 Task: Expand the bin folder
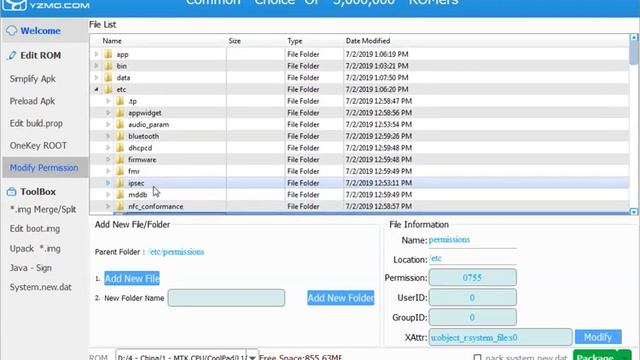96,66
